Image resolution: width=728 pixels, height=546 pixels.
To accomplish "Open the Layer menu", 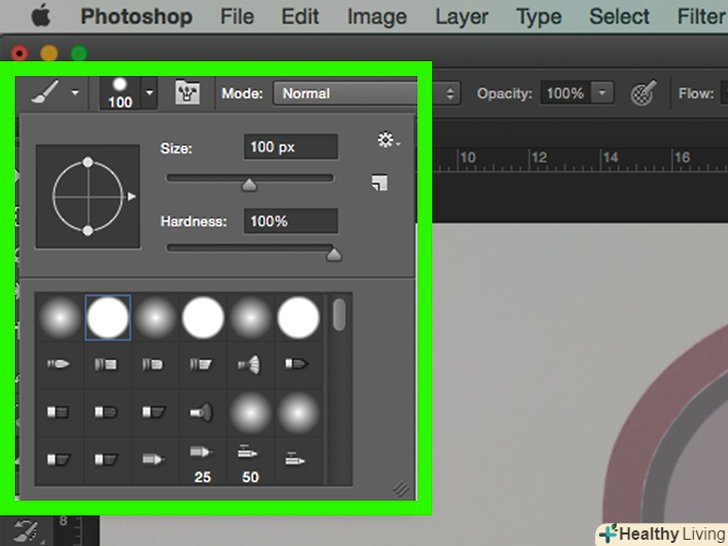I will pos(462,17).
